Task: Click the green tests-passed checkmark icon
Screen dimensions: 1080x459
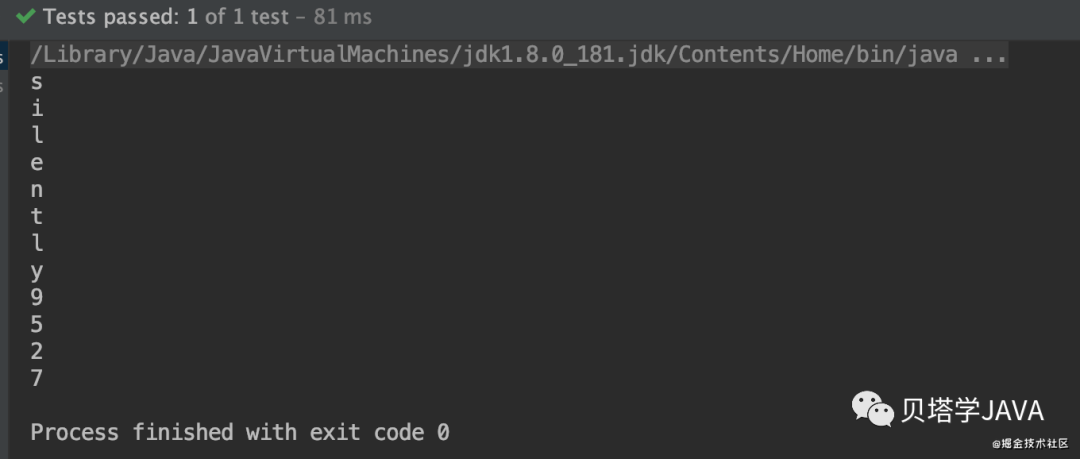Action: (25, 17)
